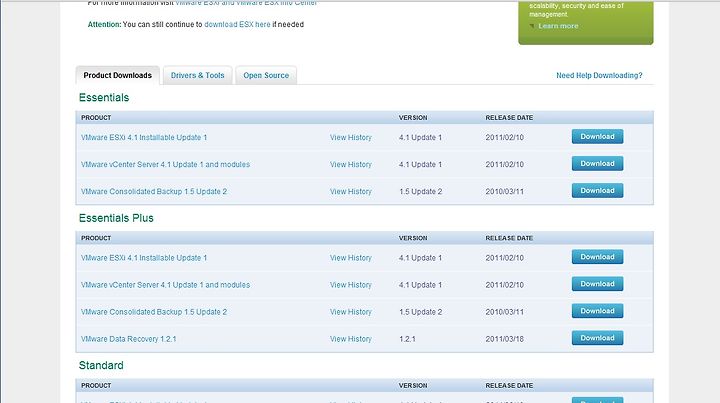This screenshot has width=720, height=403.
Task: Click PRODUCT header in Essentials table
Action: (x=96, y=118)
